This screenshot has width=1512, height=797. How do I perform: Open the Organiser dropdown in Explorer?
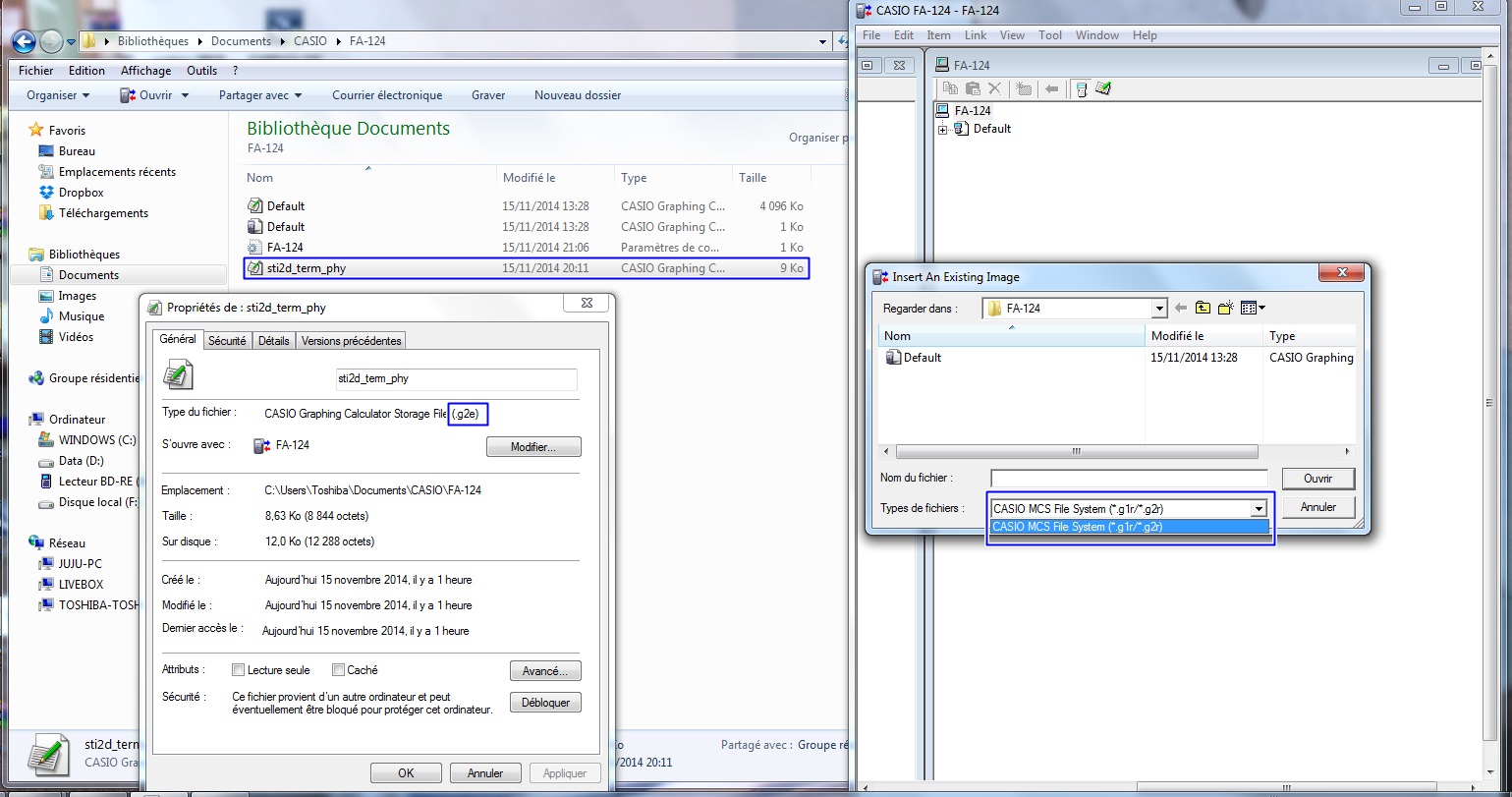58,95
